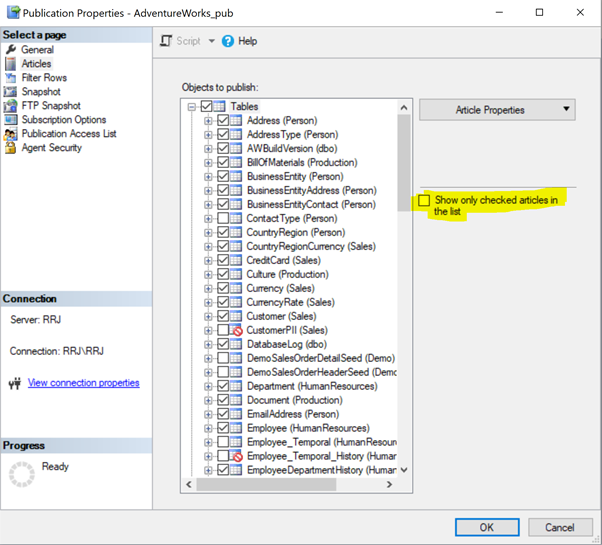This screenshot has height=545, width=602.
Task: Open the Article Properties dropdown
Action: tap(497, 110)
